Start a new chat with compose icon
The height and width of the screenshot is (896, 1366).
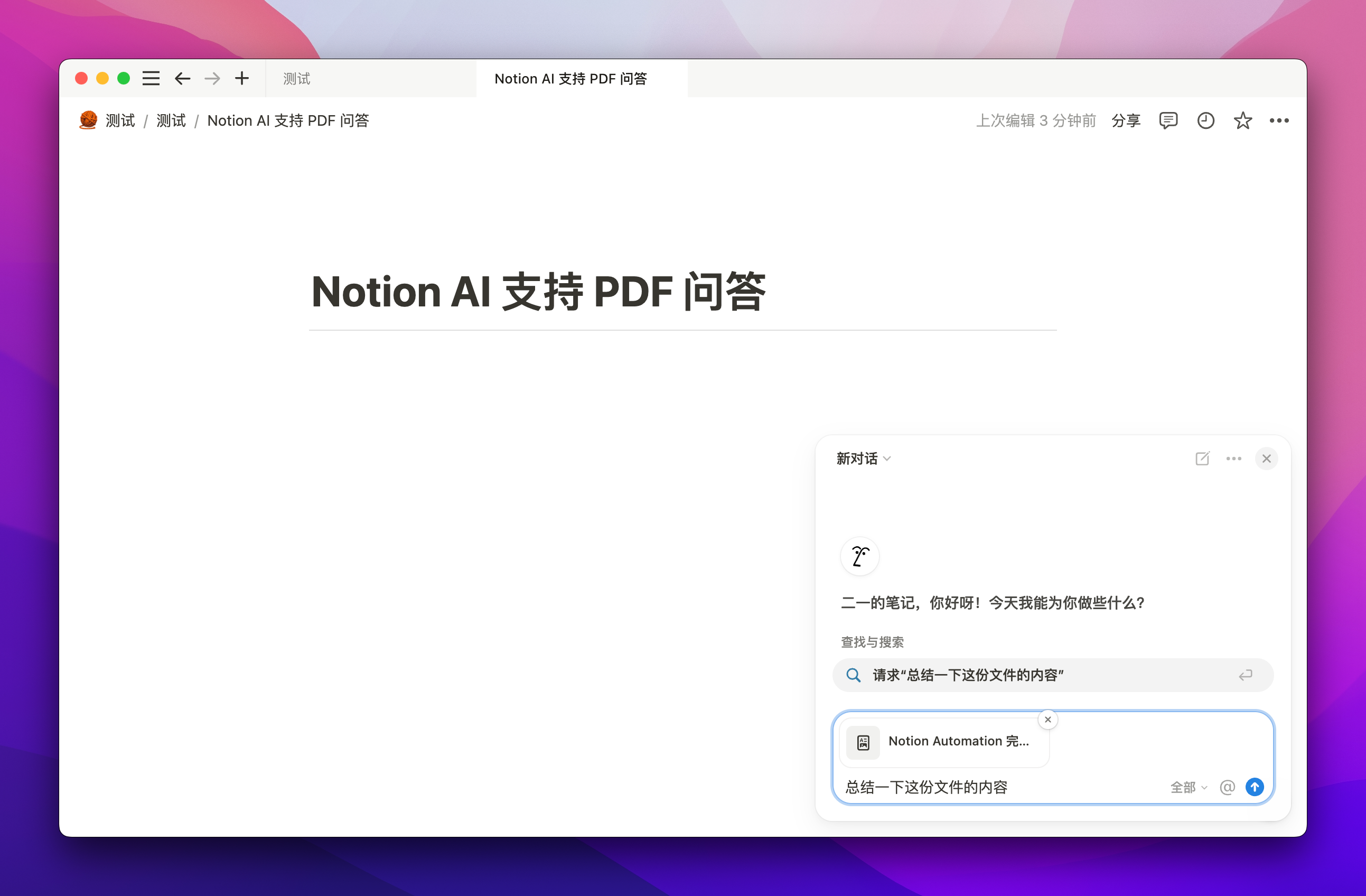pyautogui.click(x=1202, y=459)
